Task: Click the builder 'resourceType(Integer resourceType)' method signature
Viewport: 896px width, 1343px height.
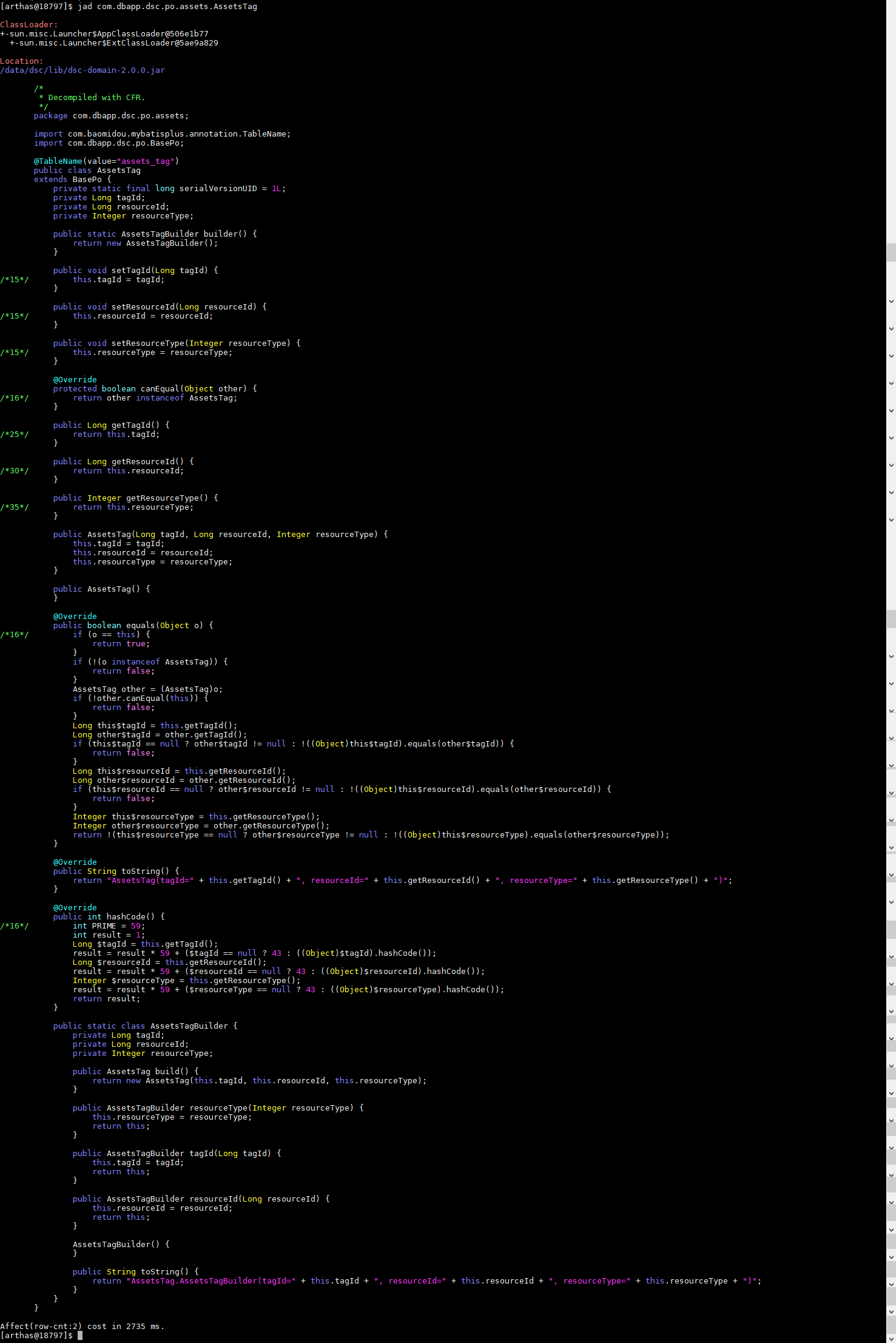Action: point(218,1108)
